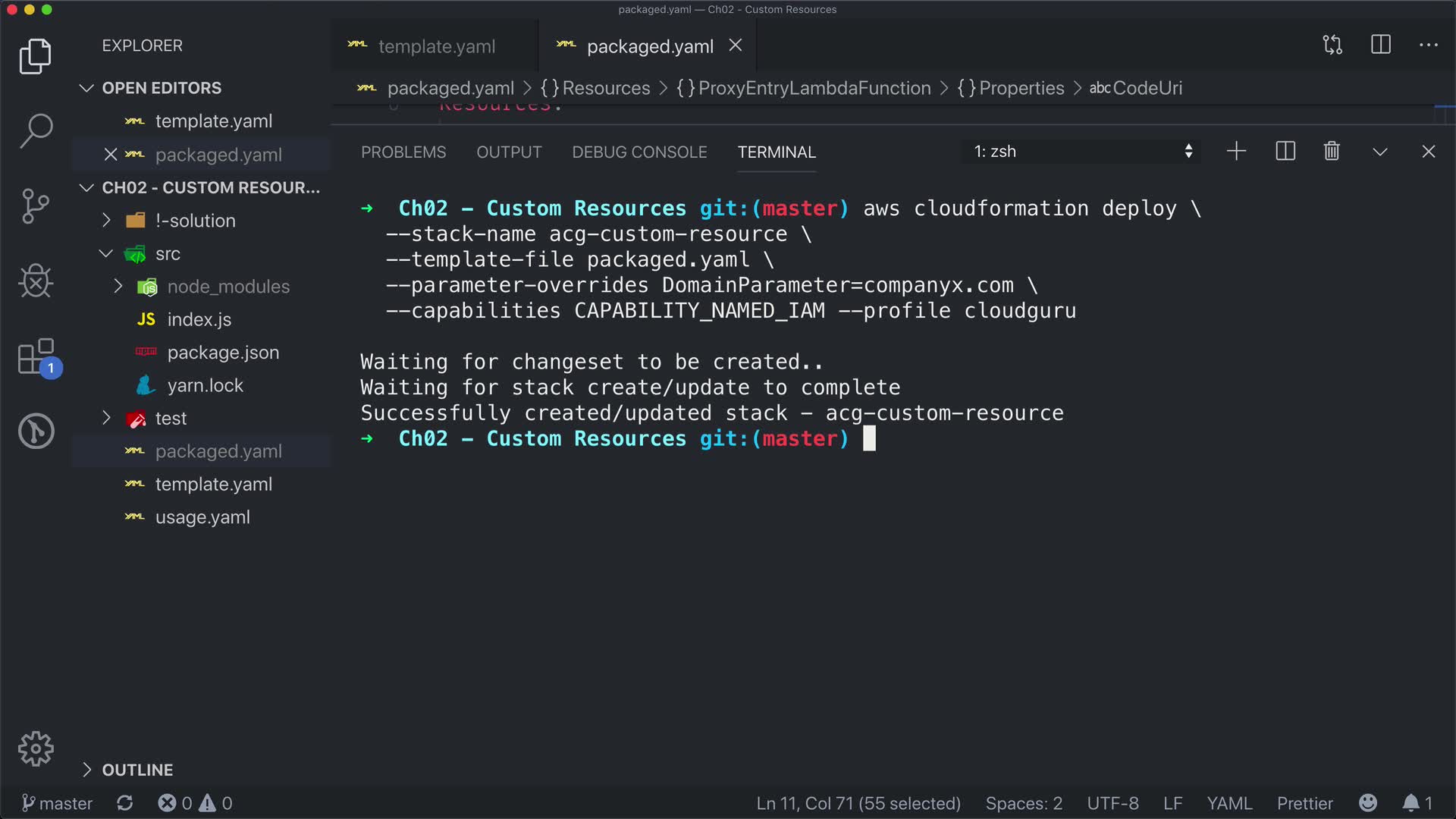
Task: Click the master branch status indicator
Action: click(x=58, y=803)
